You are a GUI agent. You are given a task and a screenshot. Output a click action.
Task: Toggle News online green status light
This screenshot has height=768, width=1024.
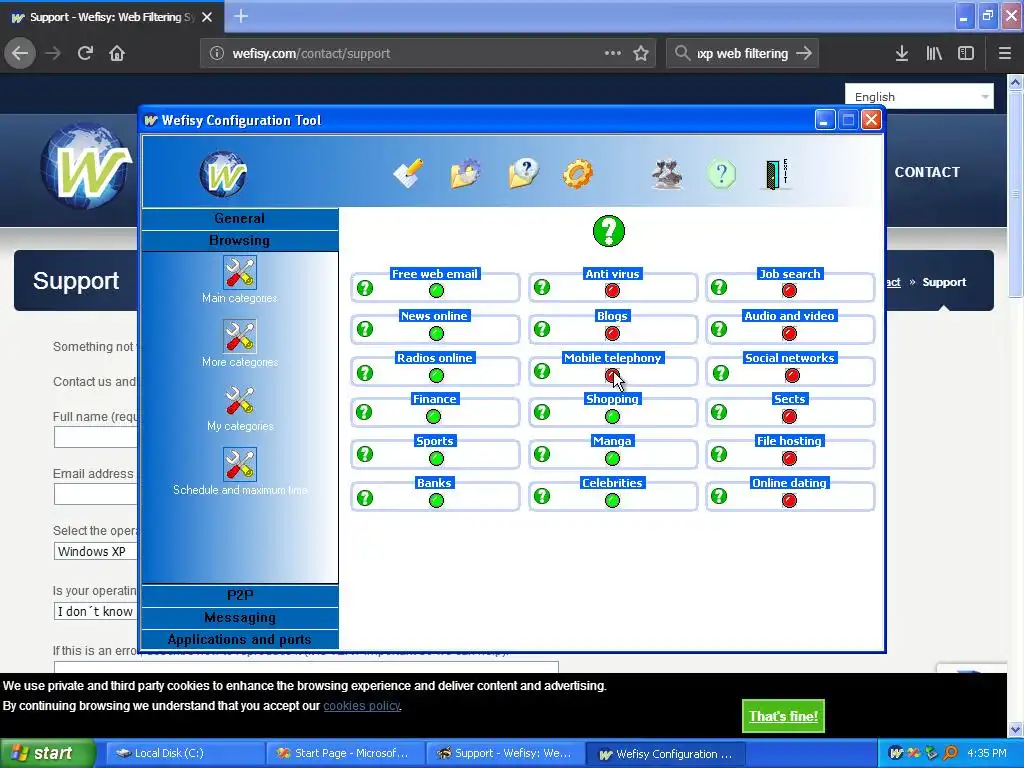(x=436, y=334)
